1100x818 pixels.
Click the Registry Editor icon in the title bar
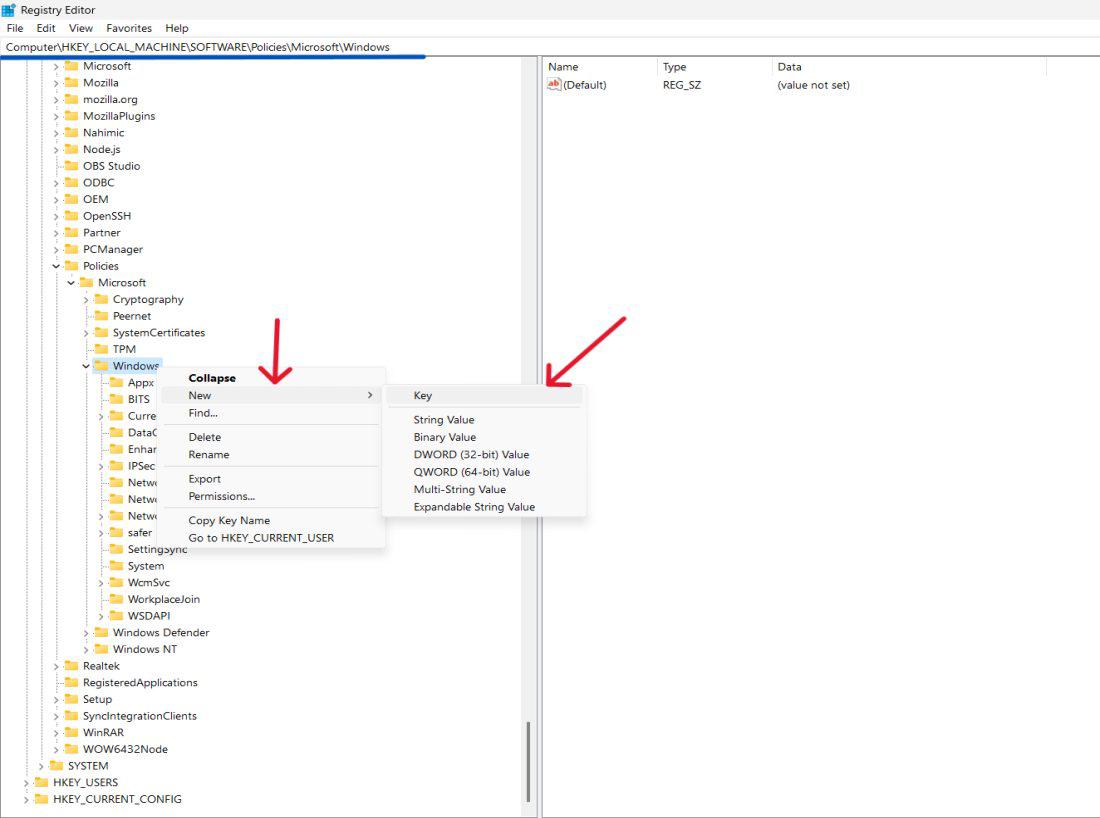[10, 9]
